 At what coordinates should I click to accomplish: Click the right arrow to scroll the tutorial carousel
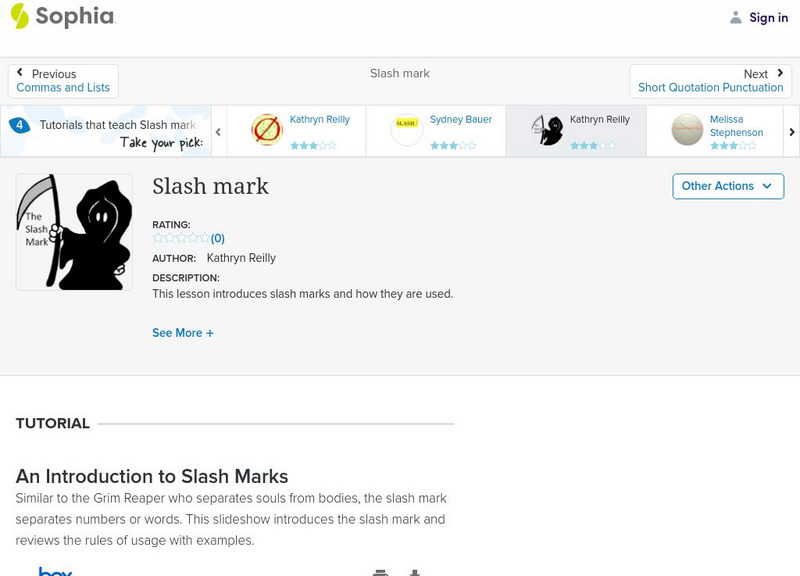[791, 131]
